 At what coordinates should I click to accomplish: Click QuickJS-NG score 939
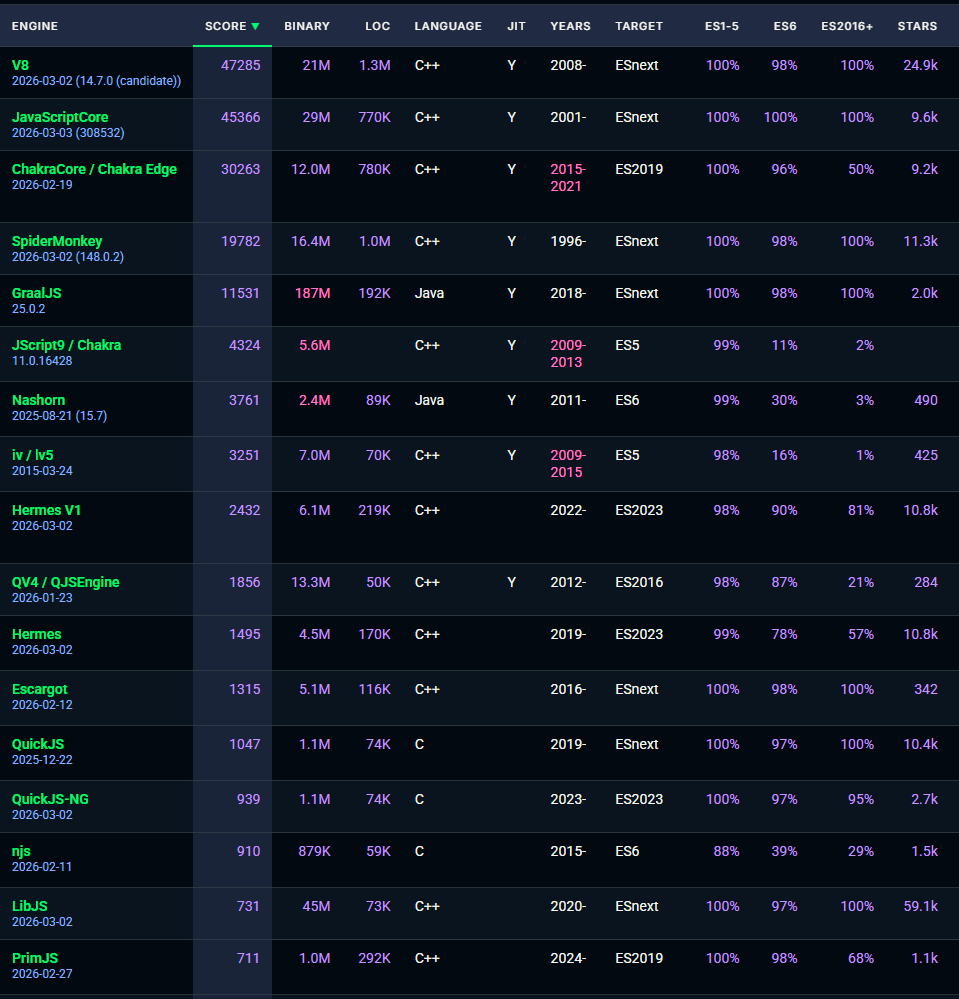(249, 799)
